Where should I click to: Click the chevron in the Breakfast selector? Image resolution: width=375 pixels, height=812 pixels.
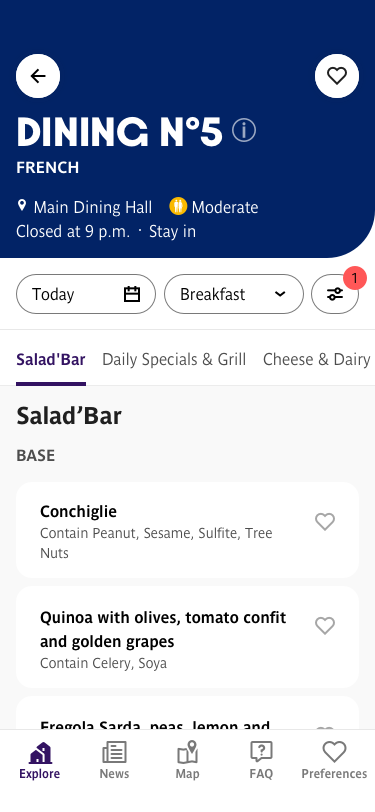click(280, 294)
